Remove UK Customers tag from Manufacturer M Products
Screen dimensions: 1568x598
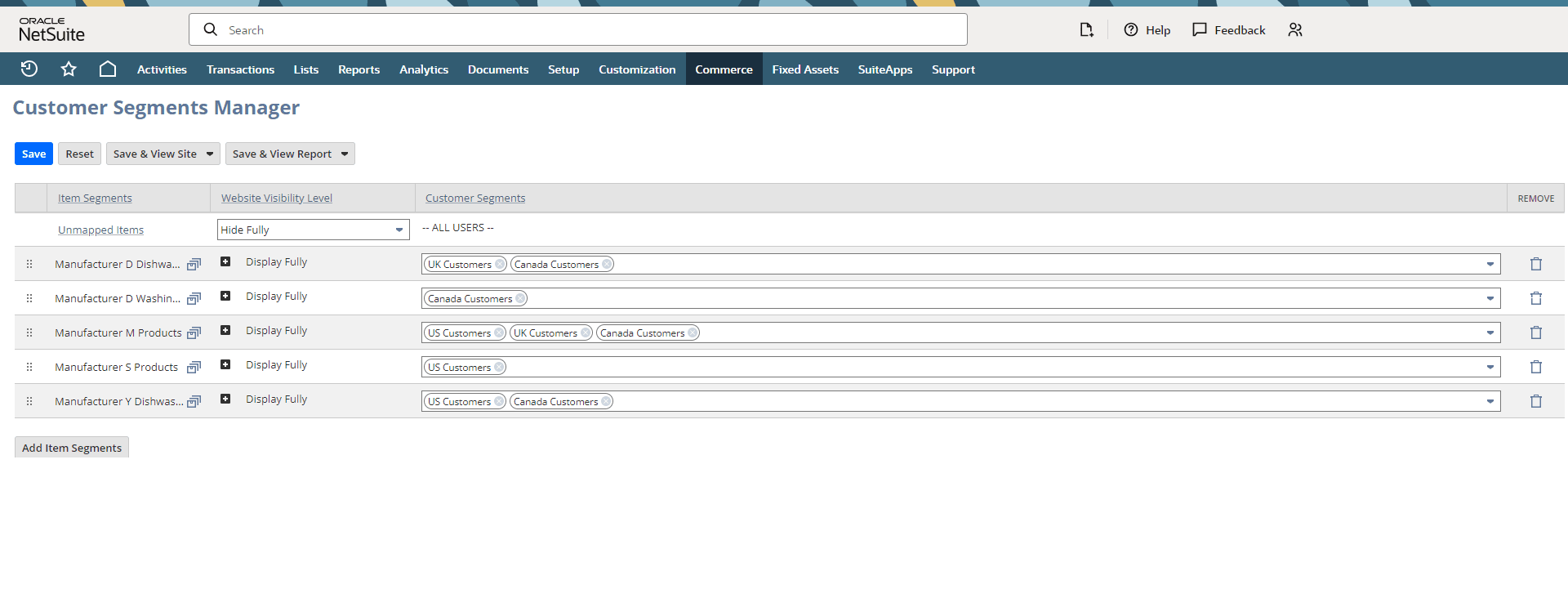(585, 332)
